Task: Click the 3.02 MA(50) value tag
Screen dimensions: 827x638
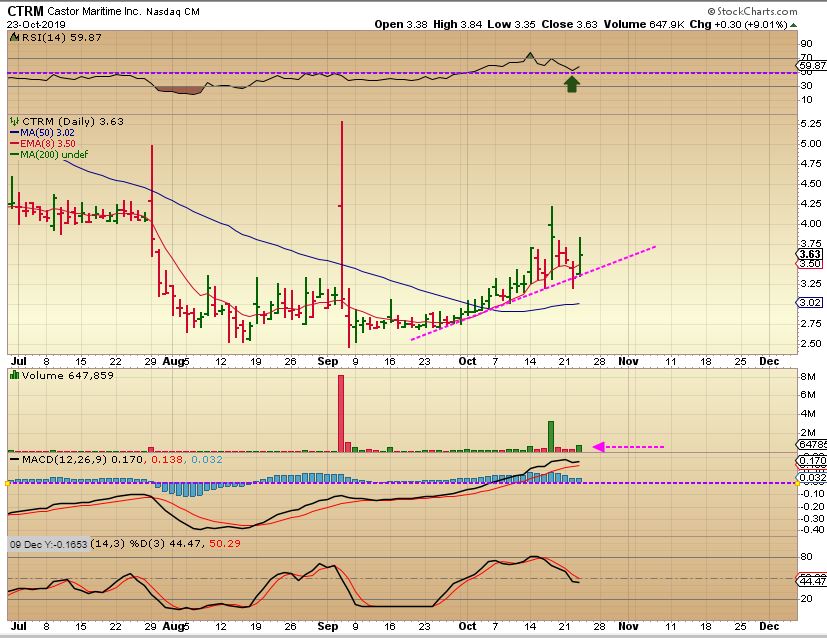Action: point(810,303)
